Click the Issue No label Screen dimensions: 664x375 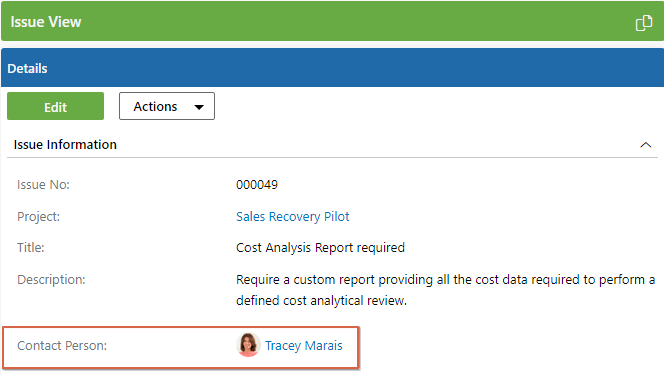click(x=43, y=185)
